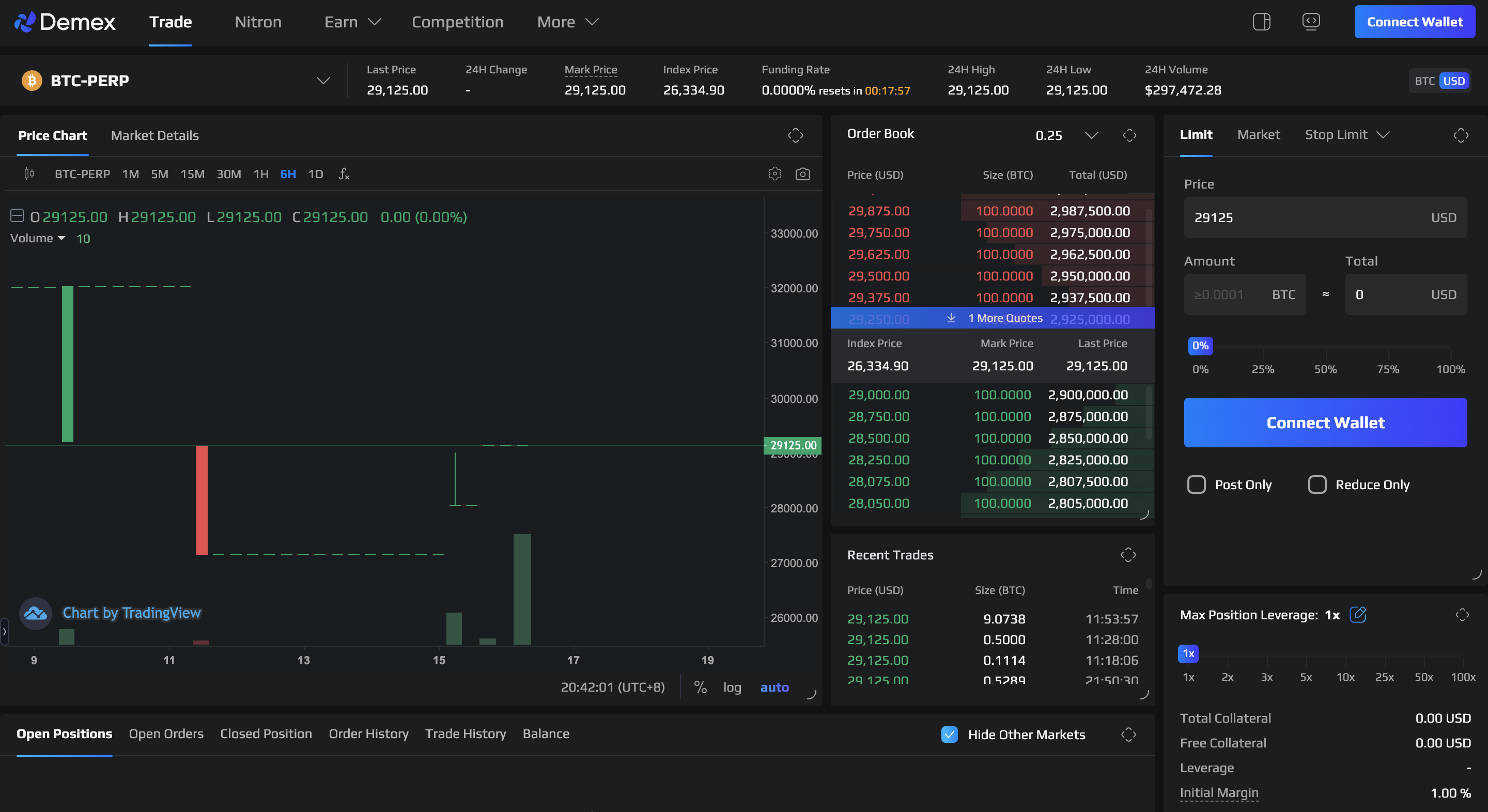The image size is (1488, 812).
Task: Click the Price input field
Action: tap(1325, 217)
